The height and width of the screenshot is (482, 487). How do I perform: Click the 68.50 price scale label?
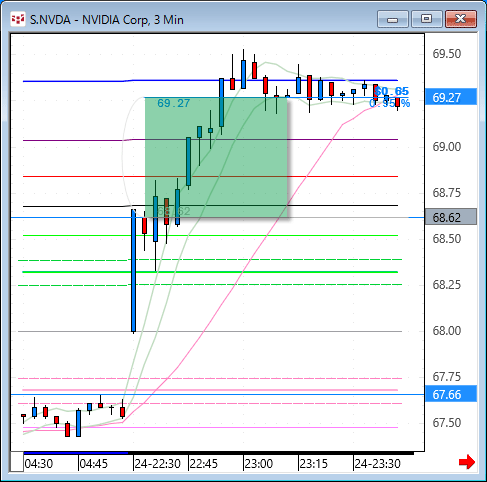coord(447,238)
